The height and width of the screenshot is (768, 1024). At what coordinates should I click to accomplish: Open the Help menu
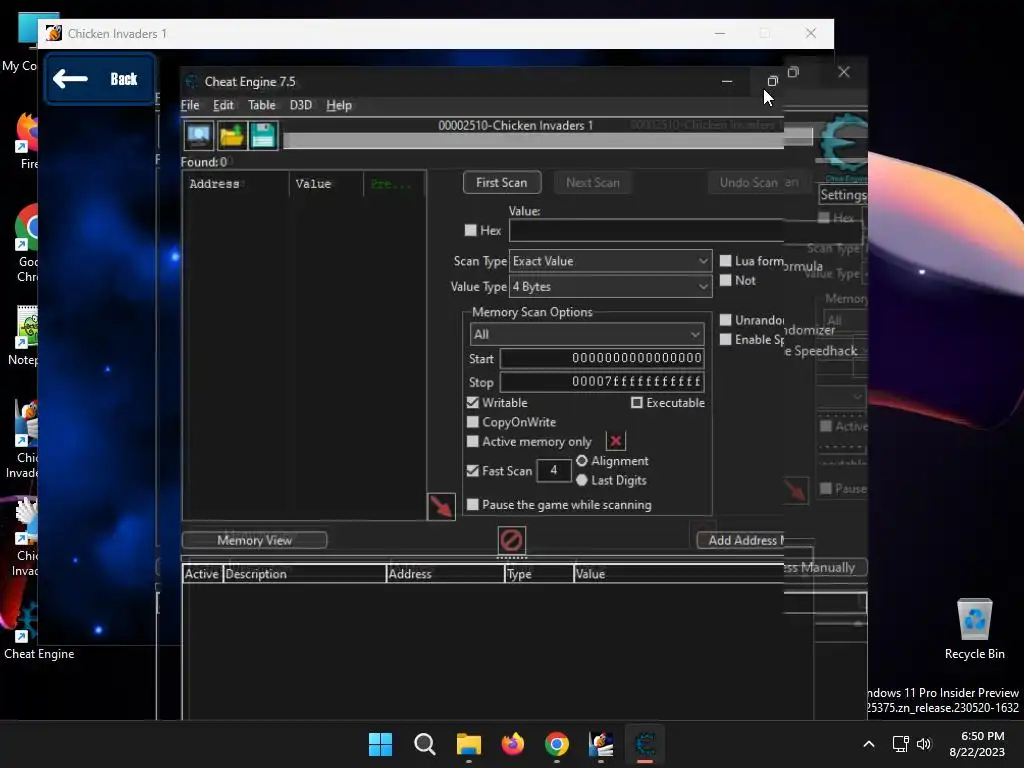click(x=339, y=105)
